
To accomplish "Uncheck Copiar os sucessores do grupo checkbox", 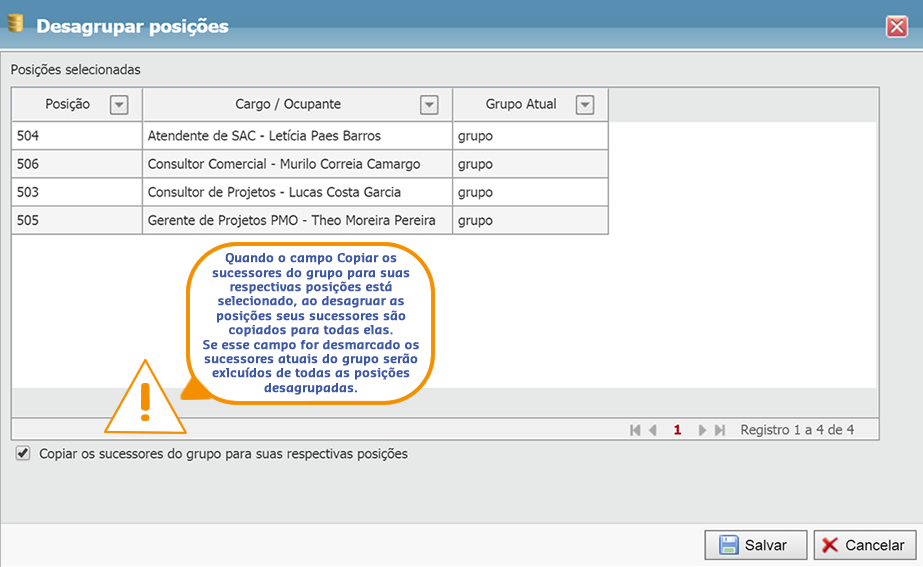I will pyautogui.click(x=23, y=454).
